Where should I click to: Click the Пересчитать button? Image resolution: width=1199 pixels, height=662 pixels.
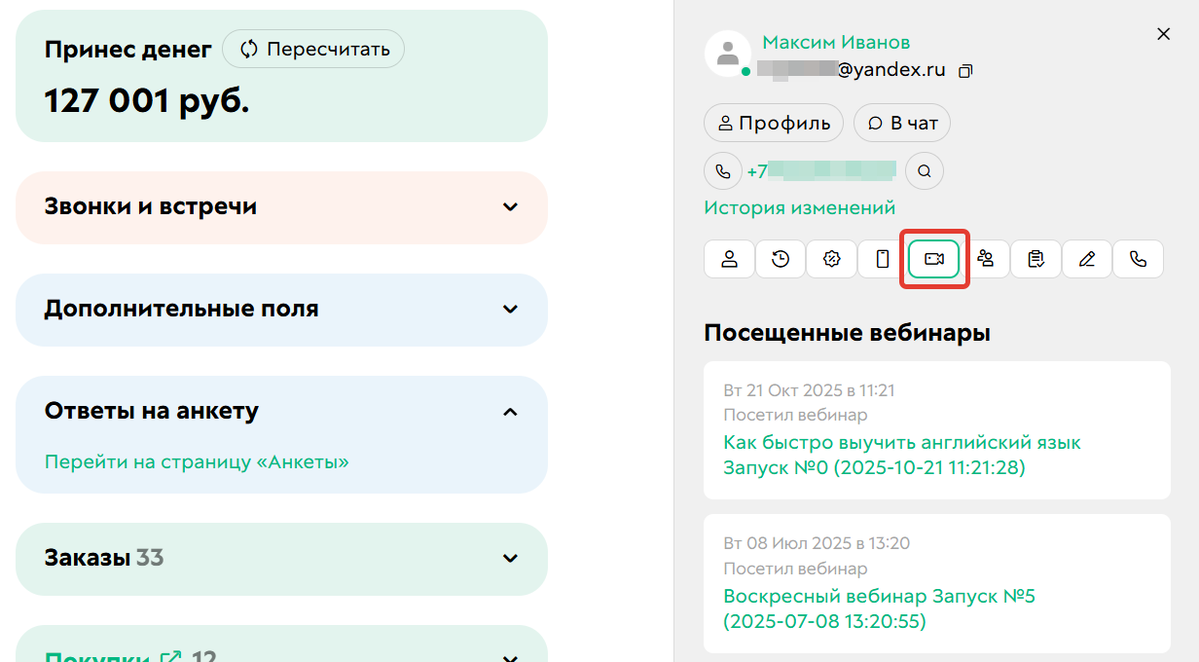point(313,48)
